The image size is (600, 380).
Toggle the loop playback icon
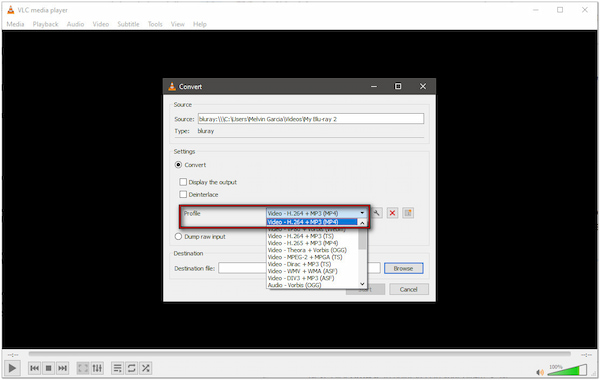point(131,368)
